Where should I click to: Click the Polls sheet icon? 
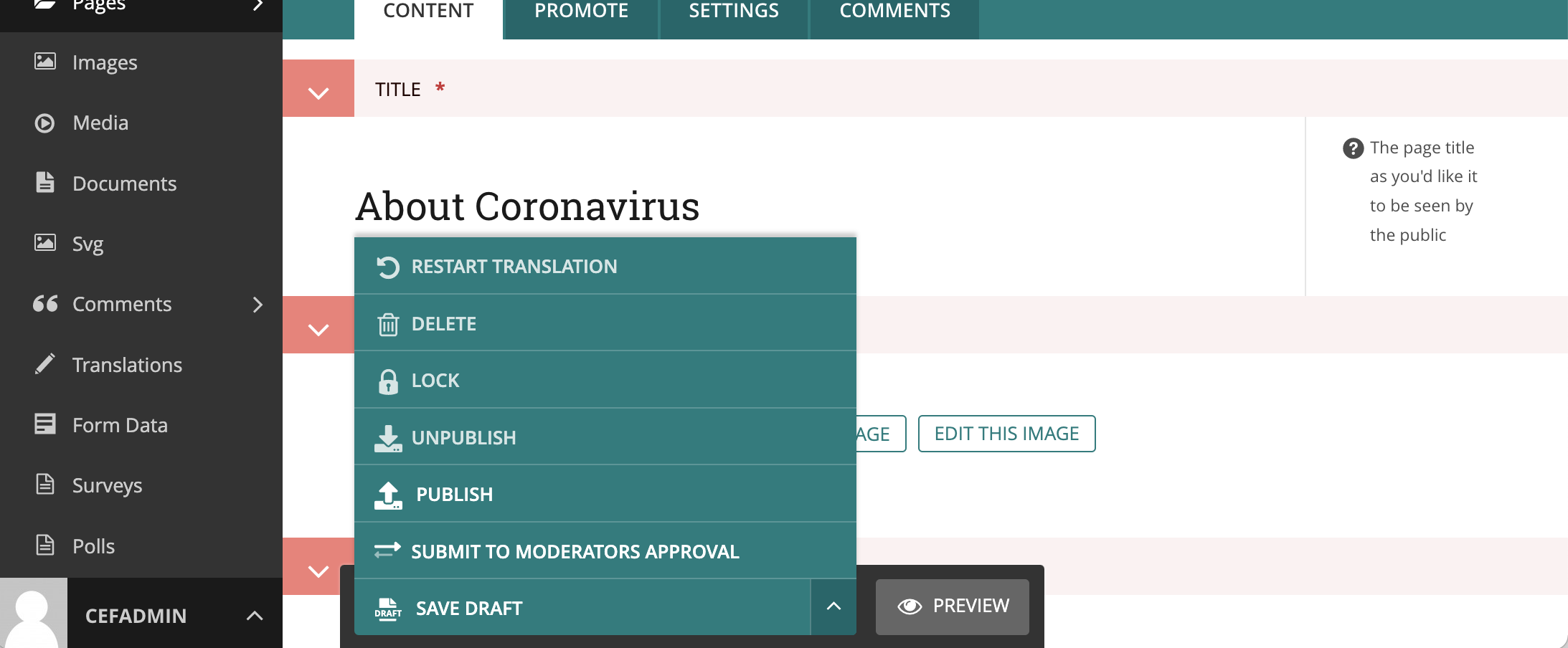coord(45,545)
